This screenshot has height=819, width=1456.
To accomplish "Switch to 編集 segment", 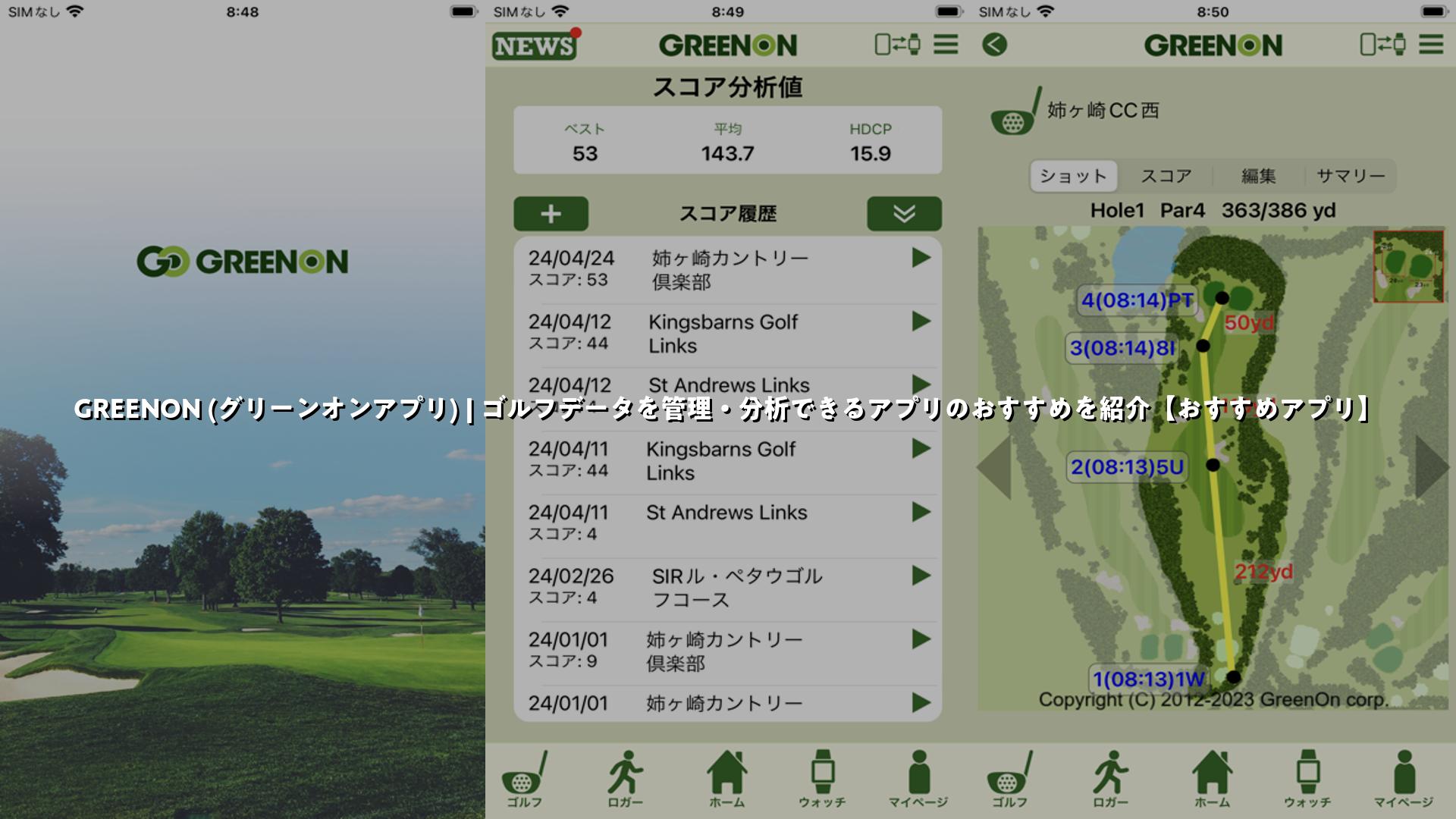I will (1258, 176).
